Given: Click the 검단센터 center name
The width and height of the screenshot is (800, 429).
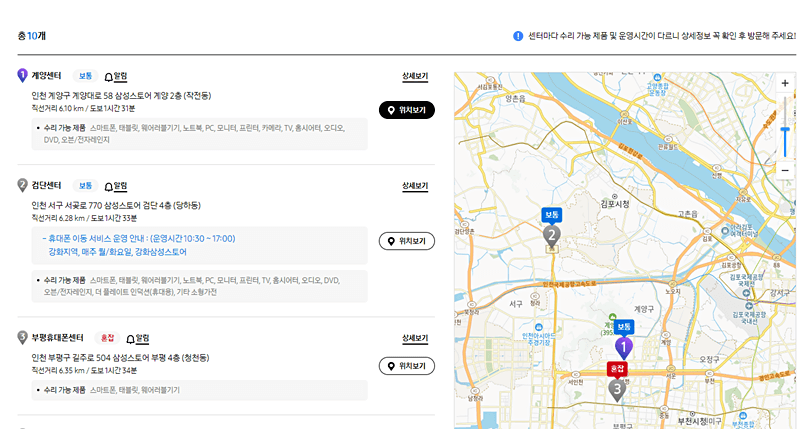Looking at the screenshot, I should (46, 185).
